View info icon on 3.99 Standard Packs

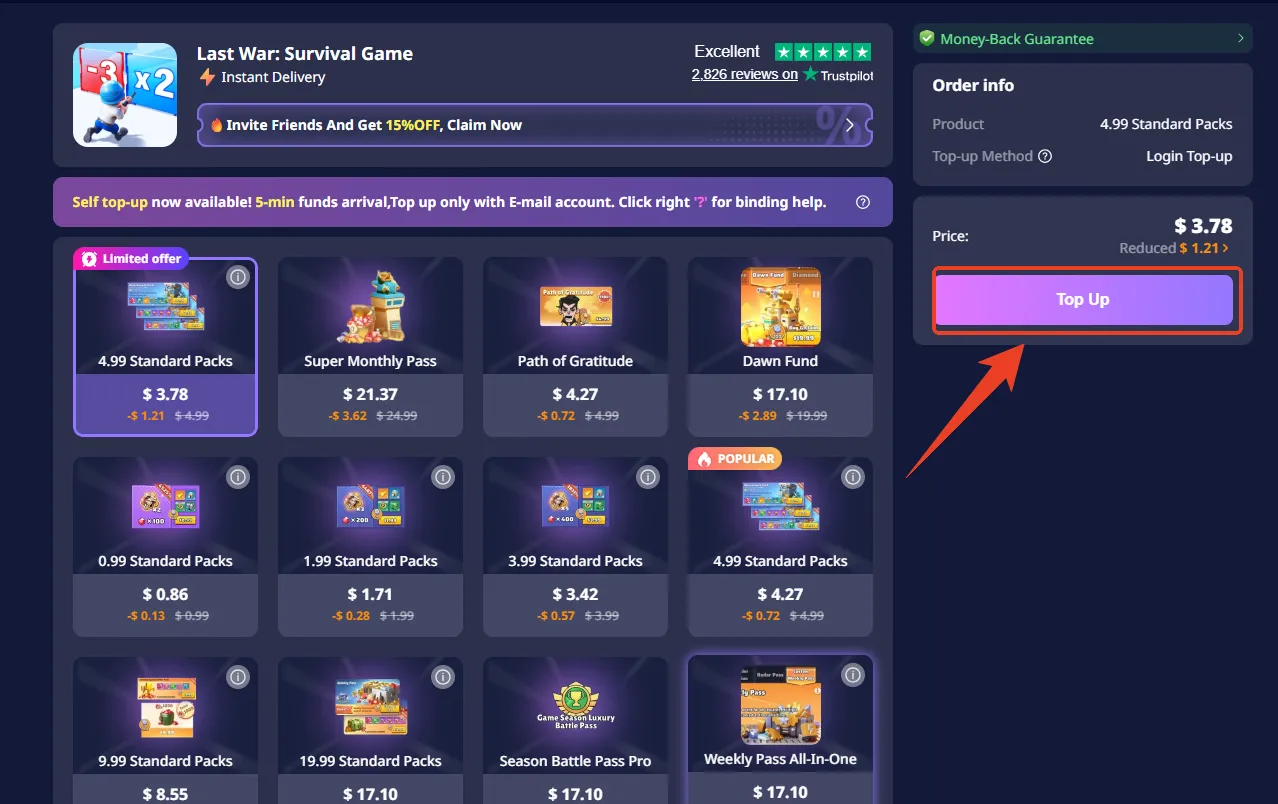(648, 477)
